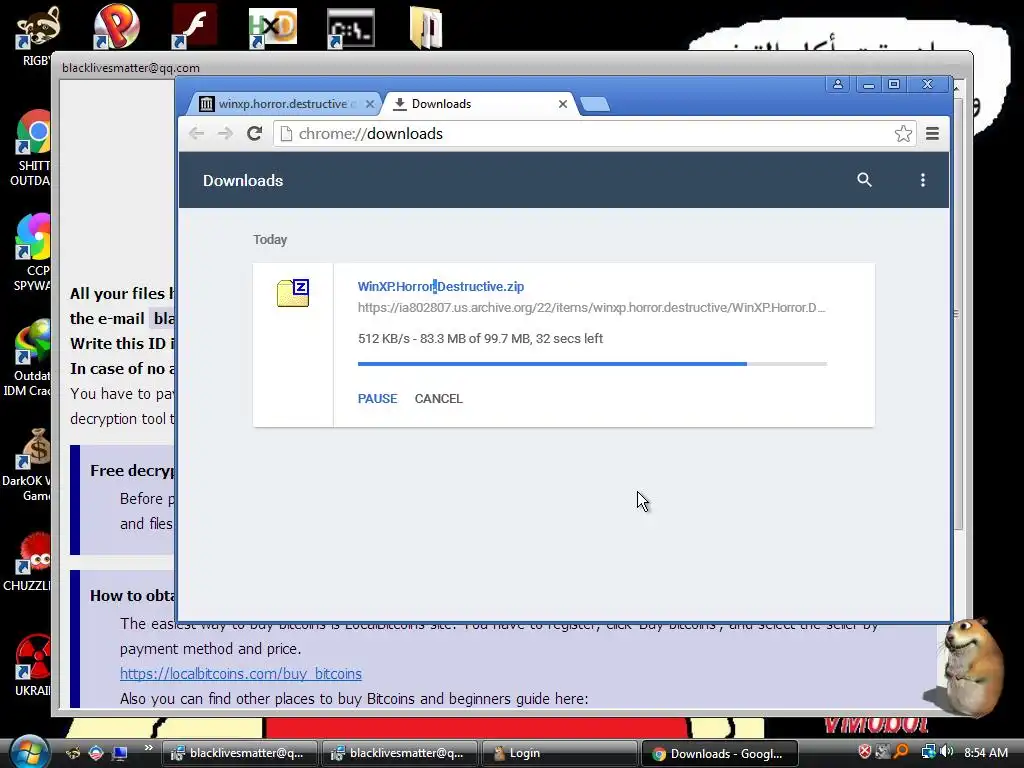The width and height of the screenshot is (1024, 768).
Task: Open the UKRAINE radiation symbol shortcut
Action: tap(33, 657)
